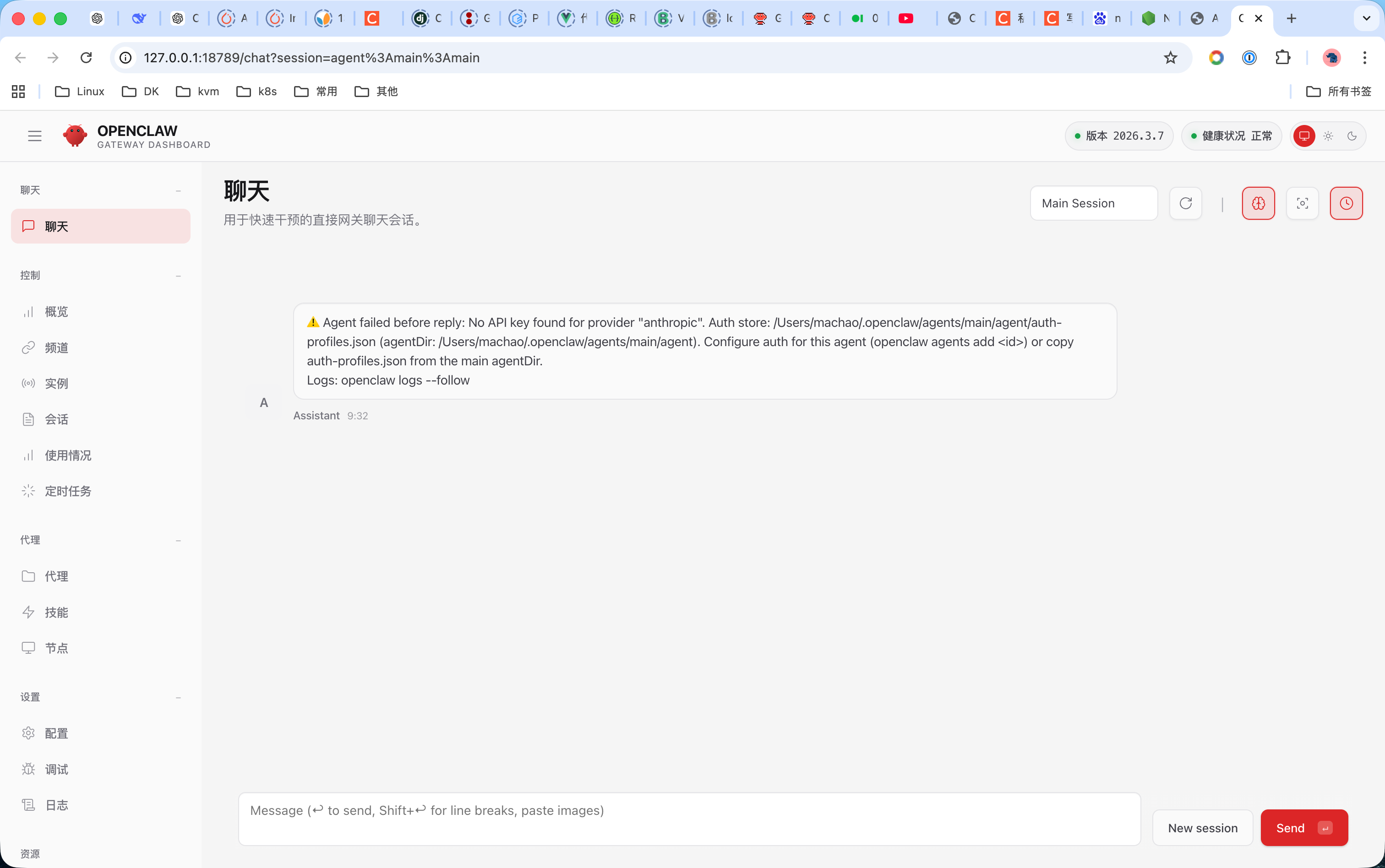Open the 概览 overview panel
Viewport: 1385px width, 868px height.
point(56,311)
